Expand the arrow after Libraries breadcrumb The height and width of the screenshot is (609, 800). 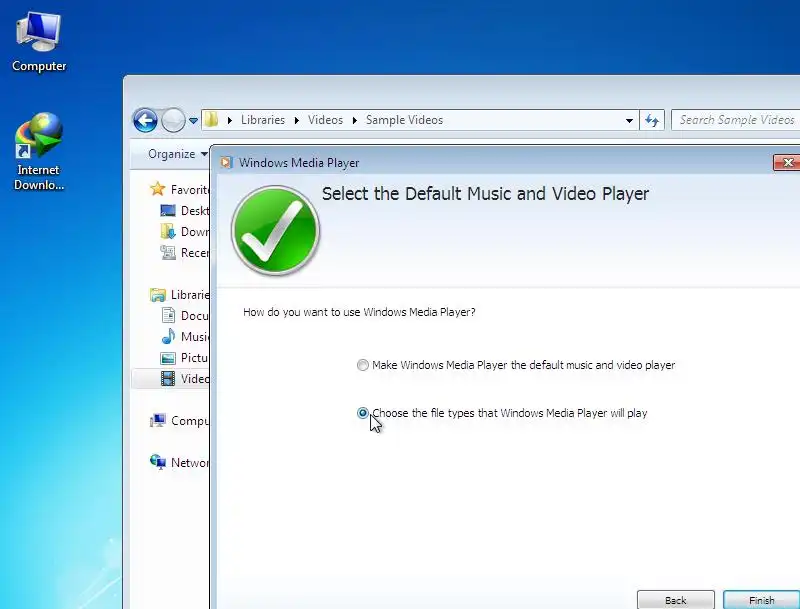point(296,120)
